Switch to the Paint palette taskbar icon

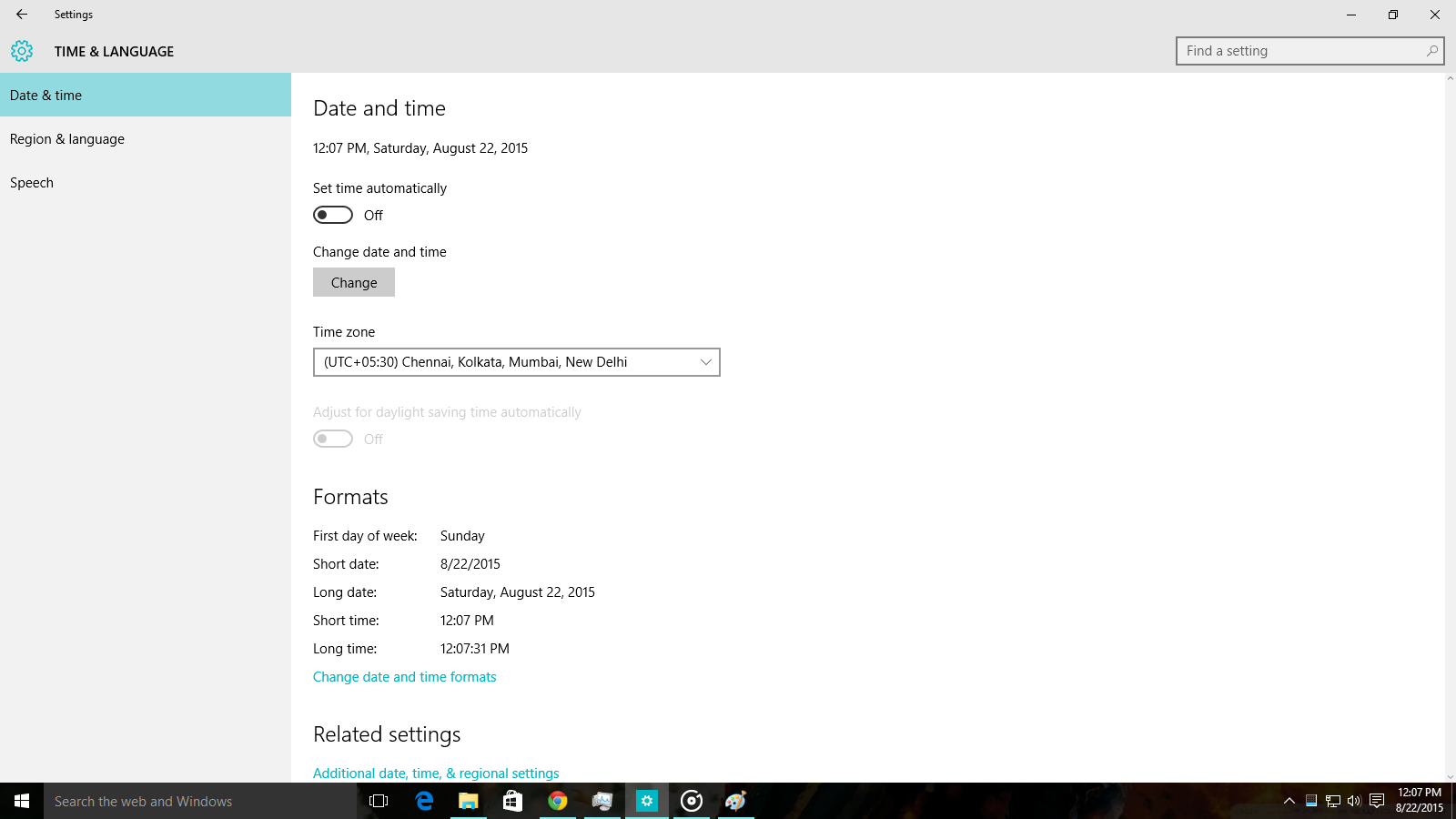[736, 801]
